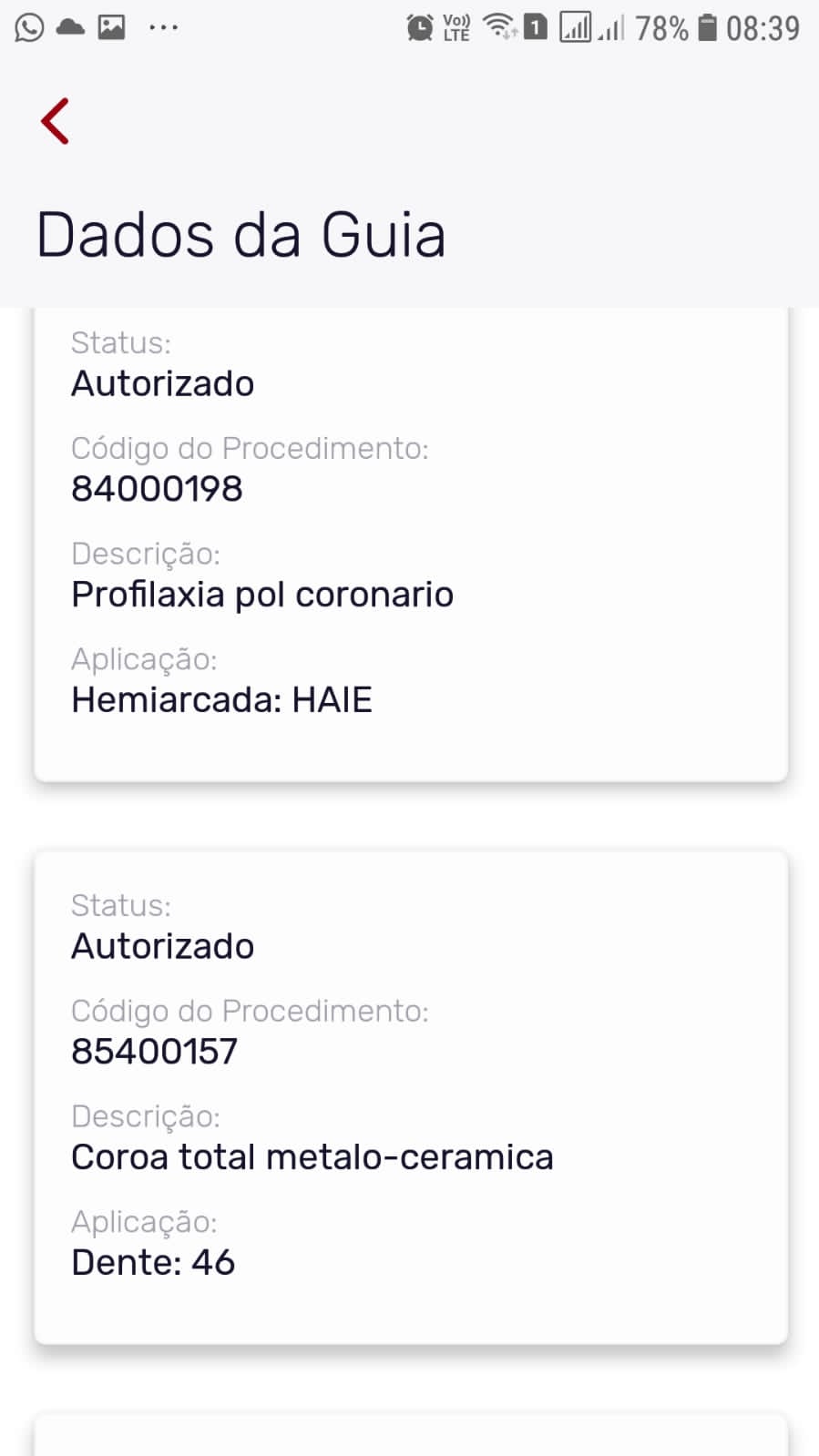The width and height of the screenshot is (819, 1456).
Task: Tap the Coroa total metalo-ceramica description
Action: tap(312, 1157)
